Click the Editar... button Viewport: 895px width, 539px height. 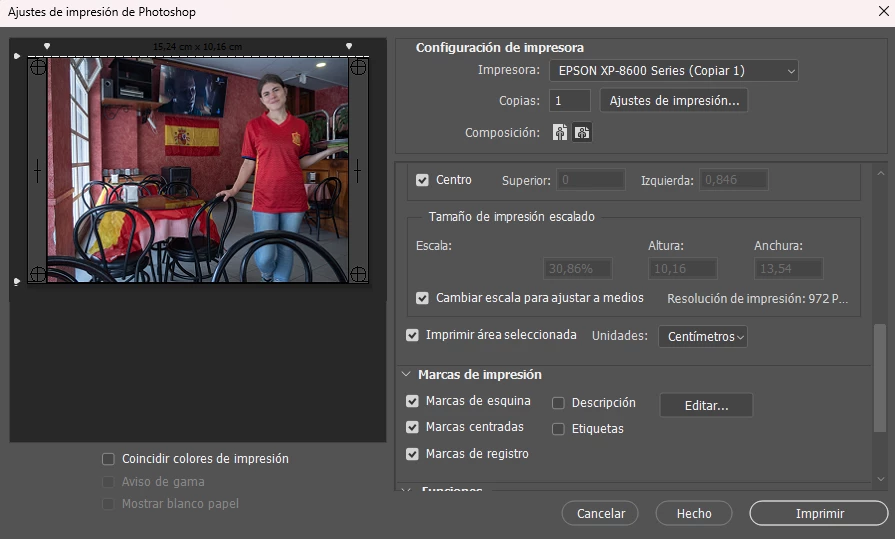point(706,405)
